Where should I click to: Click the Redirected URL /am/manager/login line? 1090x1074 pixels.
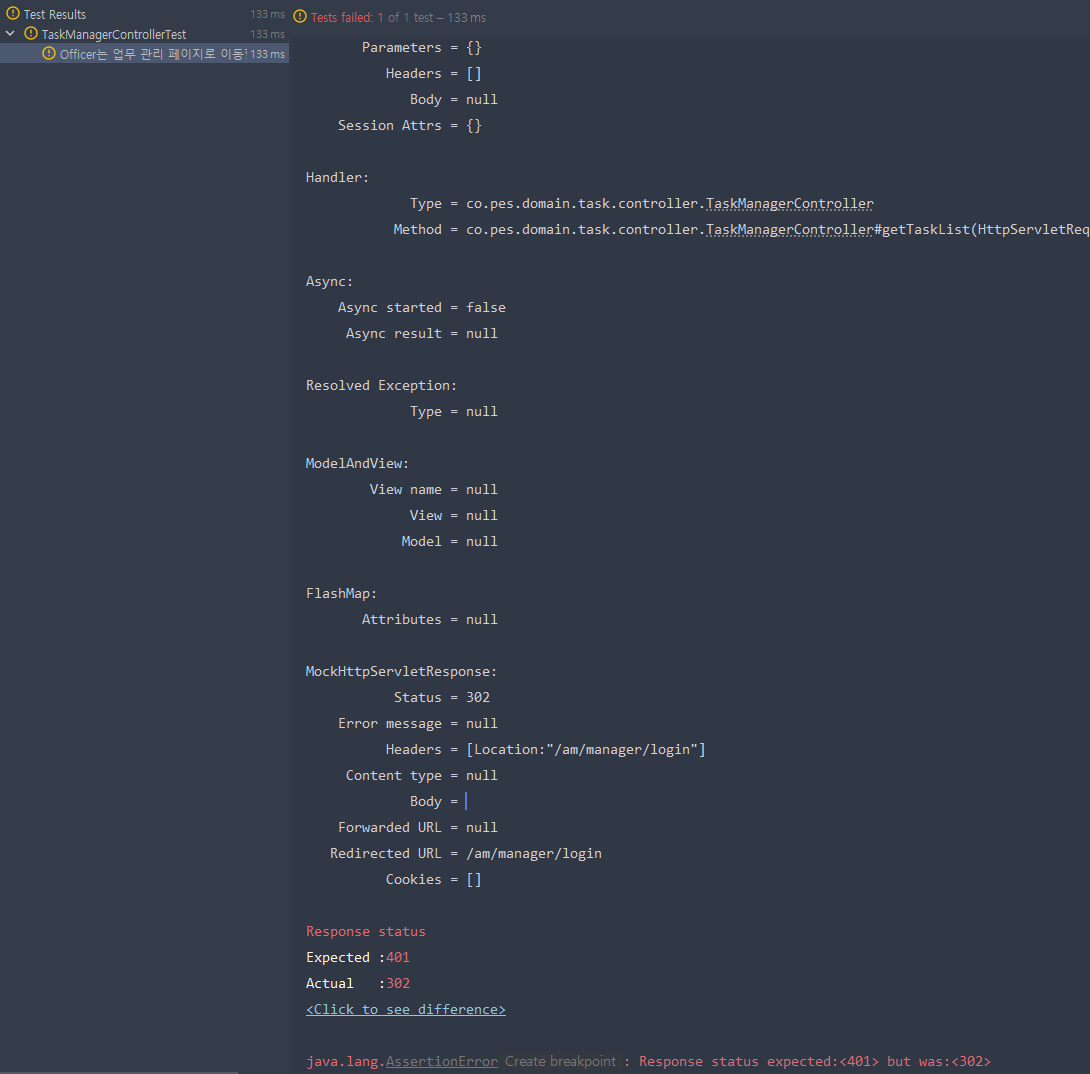pyautogui.click(x=466, y=853)
